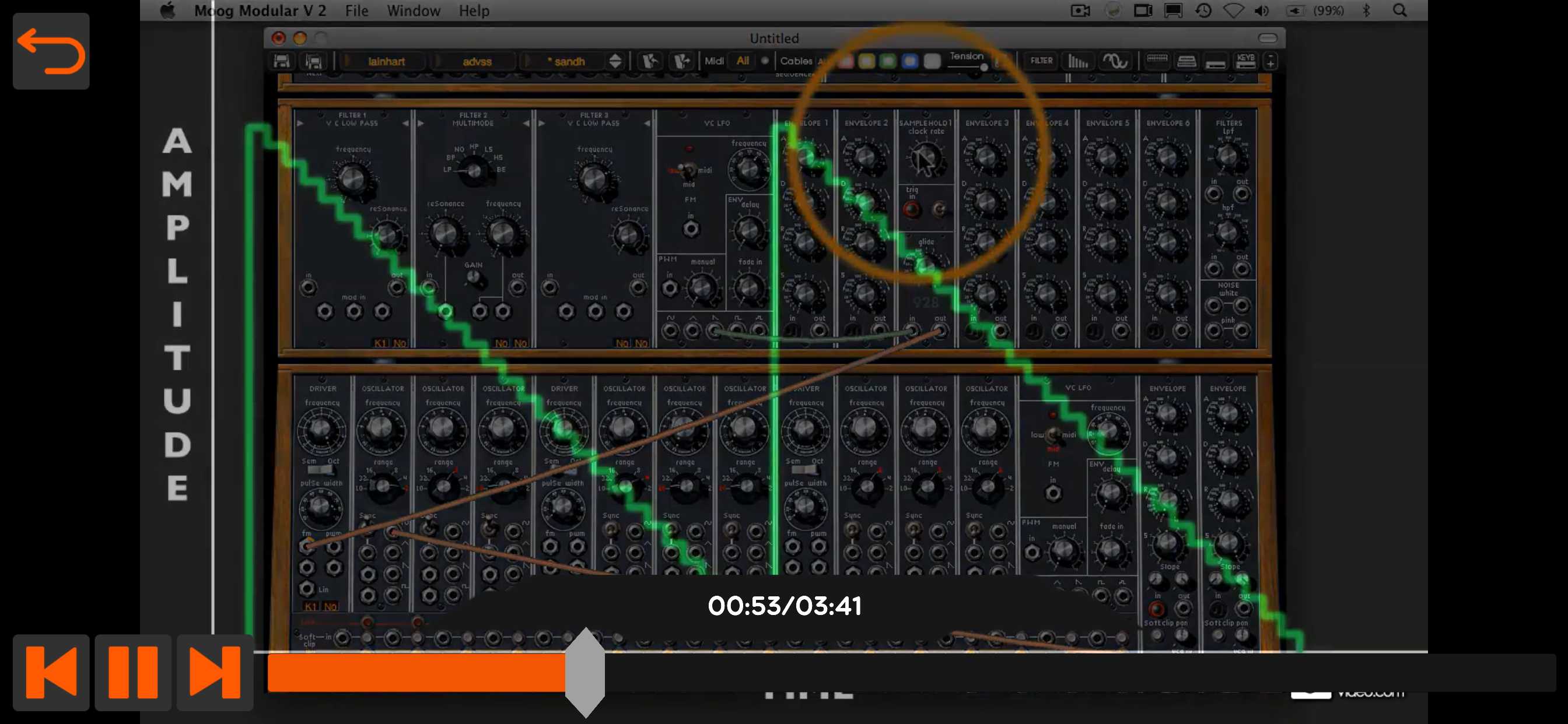
Task: Click the orange video progress bar
Action: tap(417, 672)
